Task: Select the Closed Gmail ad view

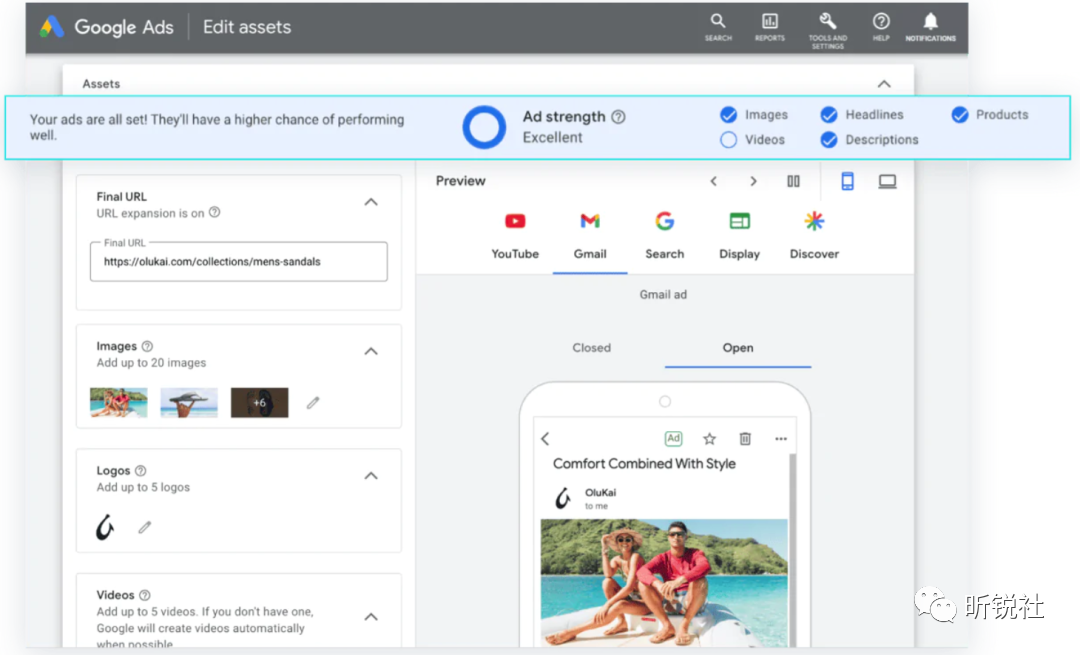Action: pos(592,348)
